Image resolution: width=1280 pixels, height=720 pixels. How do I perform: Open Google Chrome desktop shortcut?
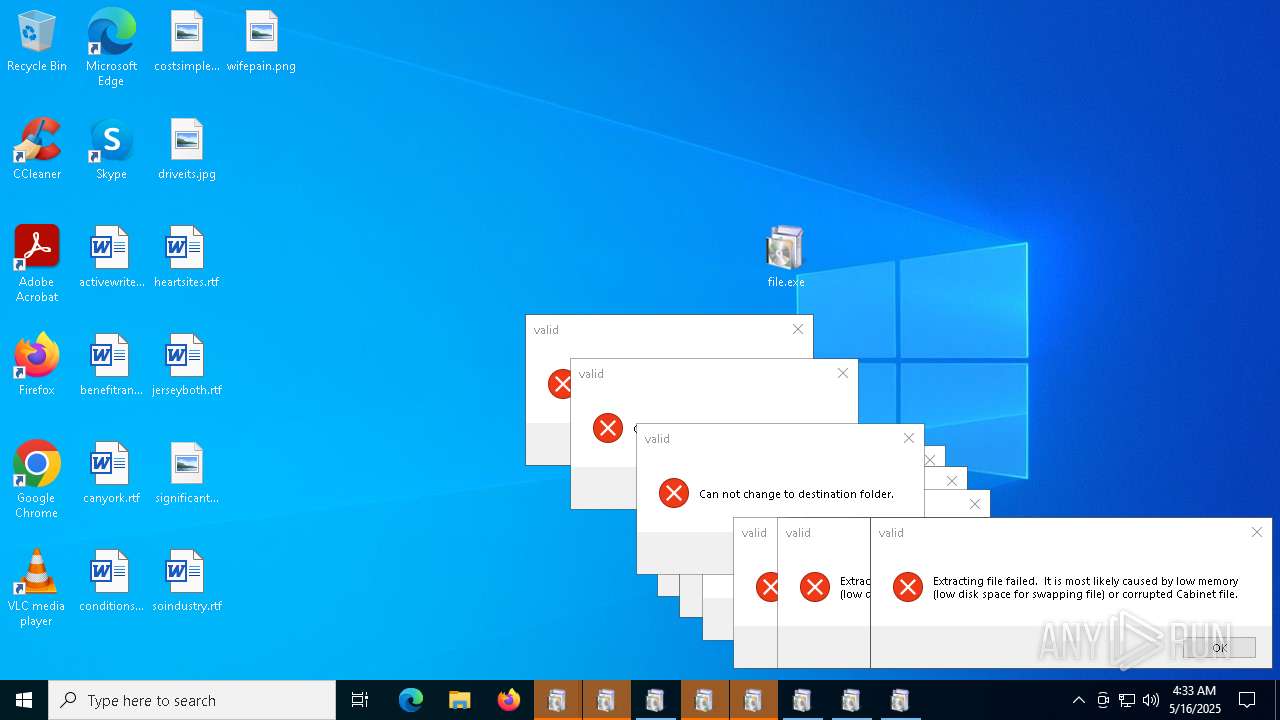[x=37, y=480]
